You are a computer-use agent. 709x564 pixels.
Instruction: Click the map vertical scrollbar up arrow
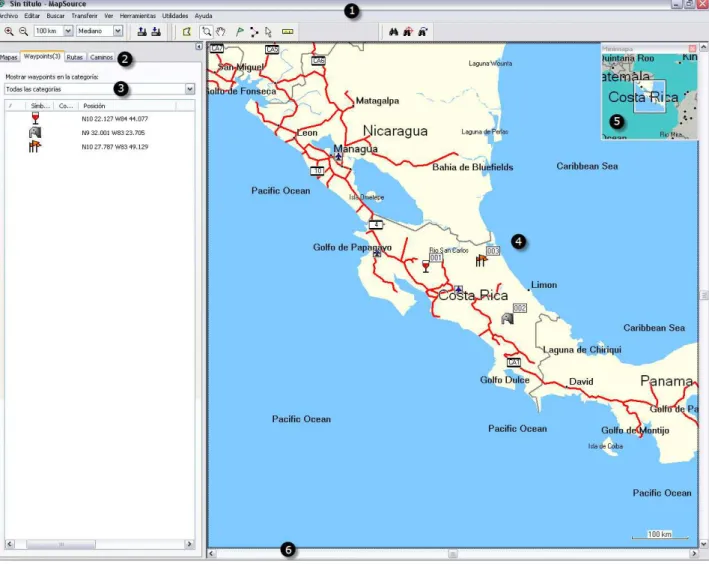pos(704,47)
